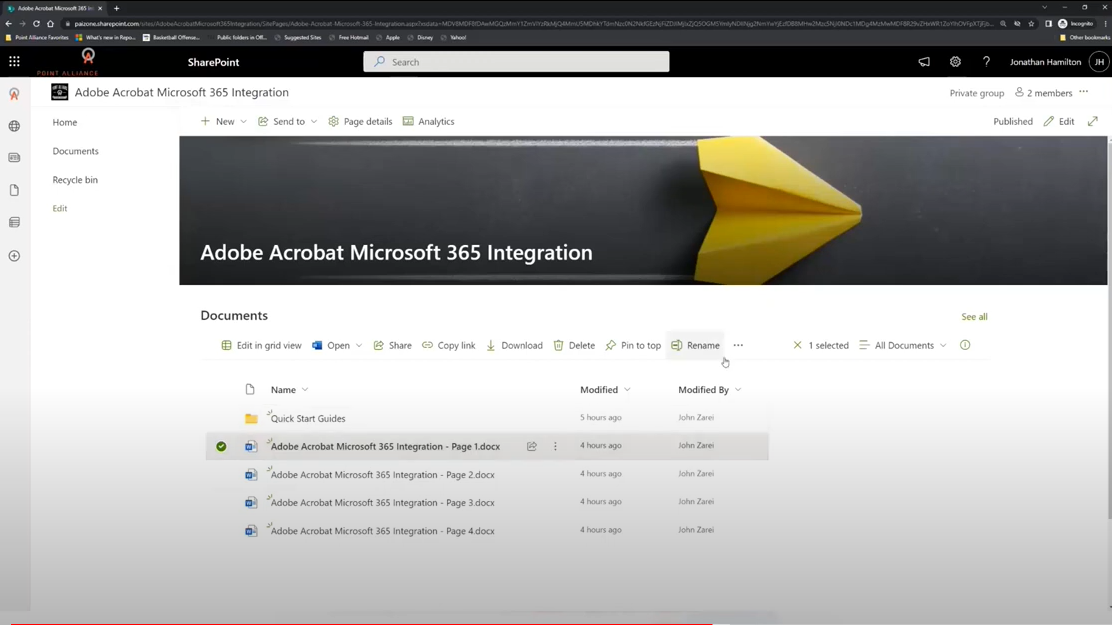Click the SharePoint search box
The height and width of the screenshot is (625, 1112).
pyautogui.click(x=516, y=62)
